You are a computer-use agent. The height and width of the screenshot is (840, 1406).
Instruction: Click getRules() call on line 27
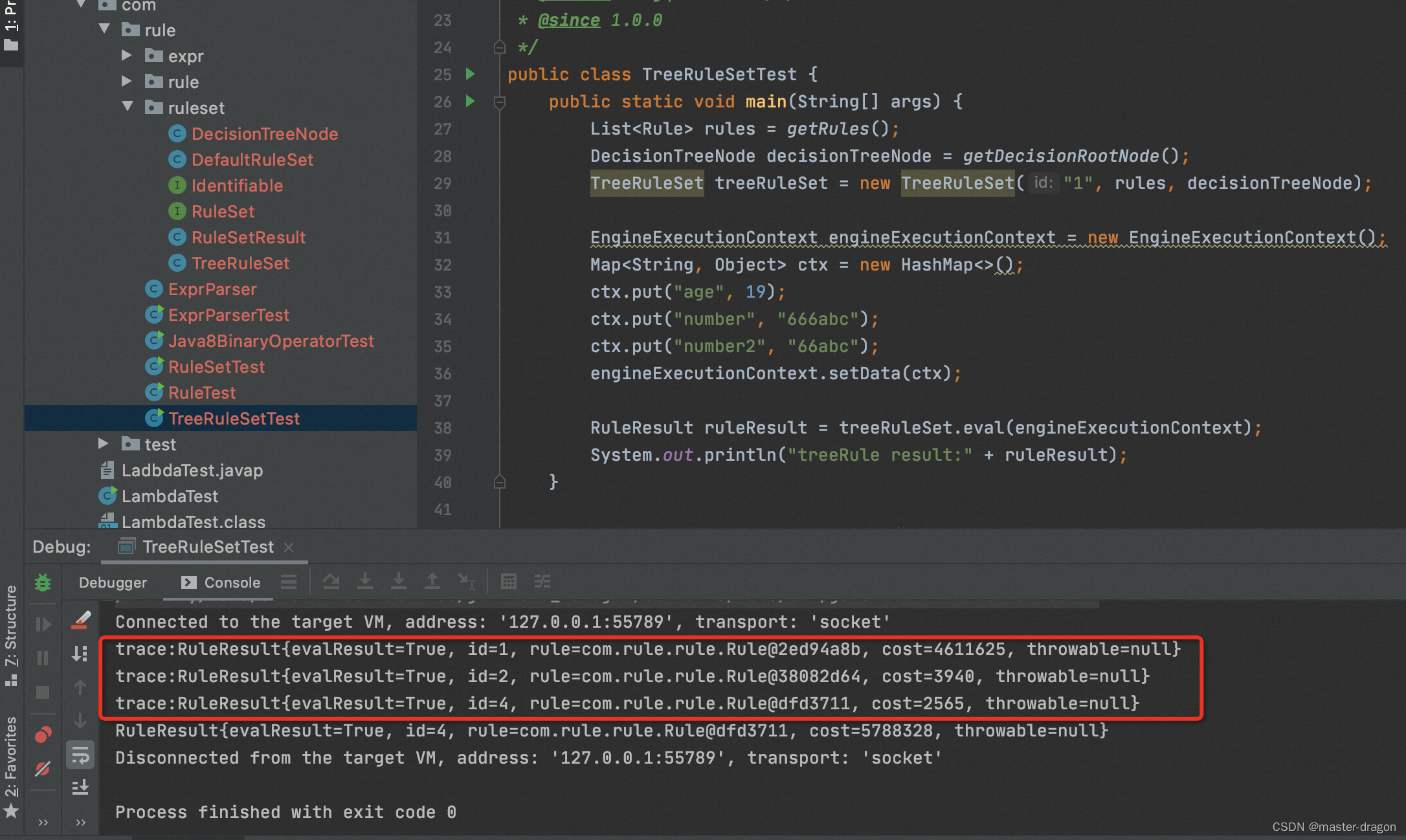pyautogui.click(x=838, y=129)
